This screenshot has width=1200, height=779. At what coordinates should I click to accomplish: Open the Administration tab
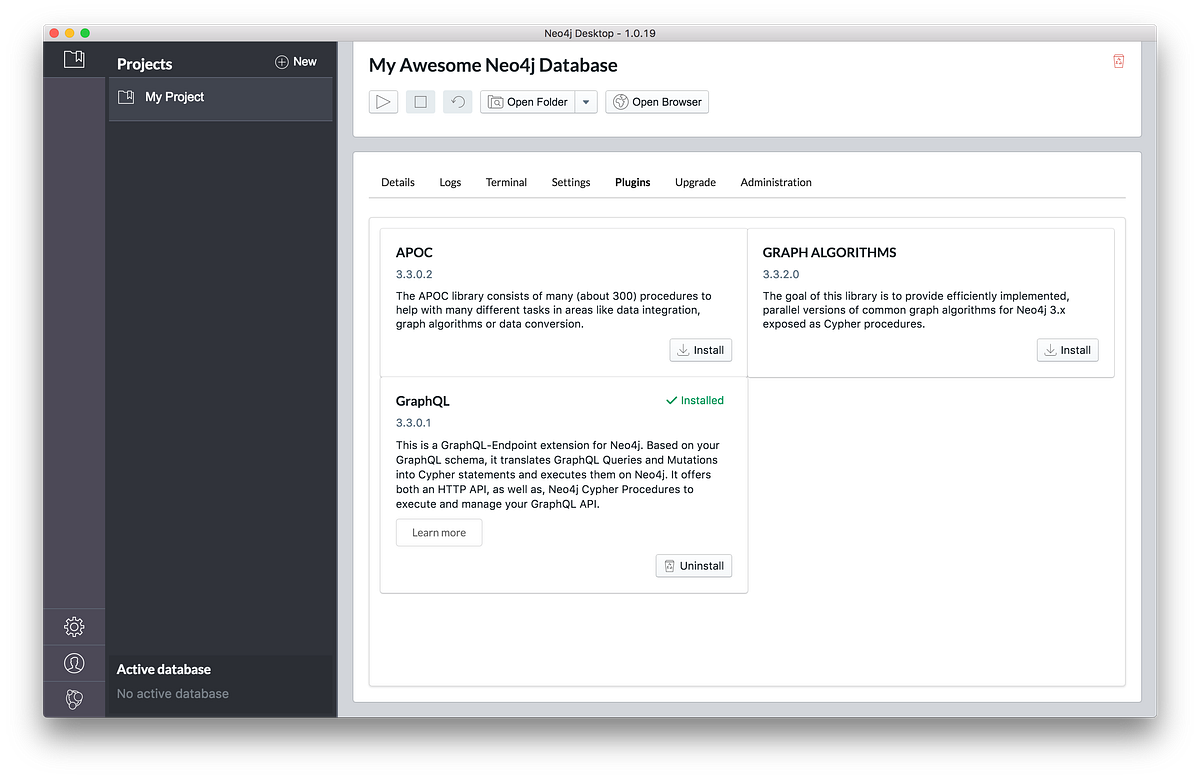click(776, 182)
